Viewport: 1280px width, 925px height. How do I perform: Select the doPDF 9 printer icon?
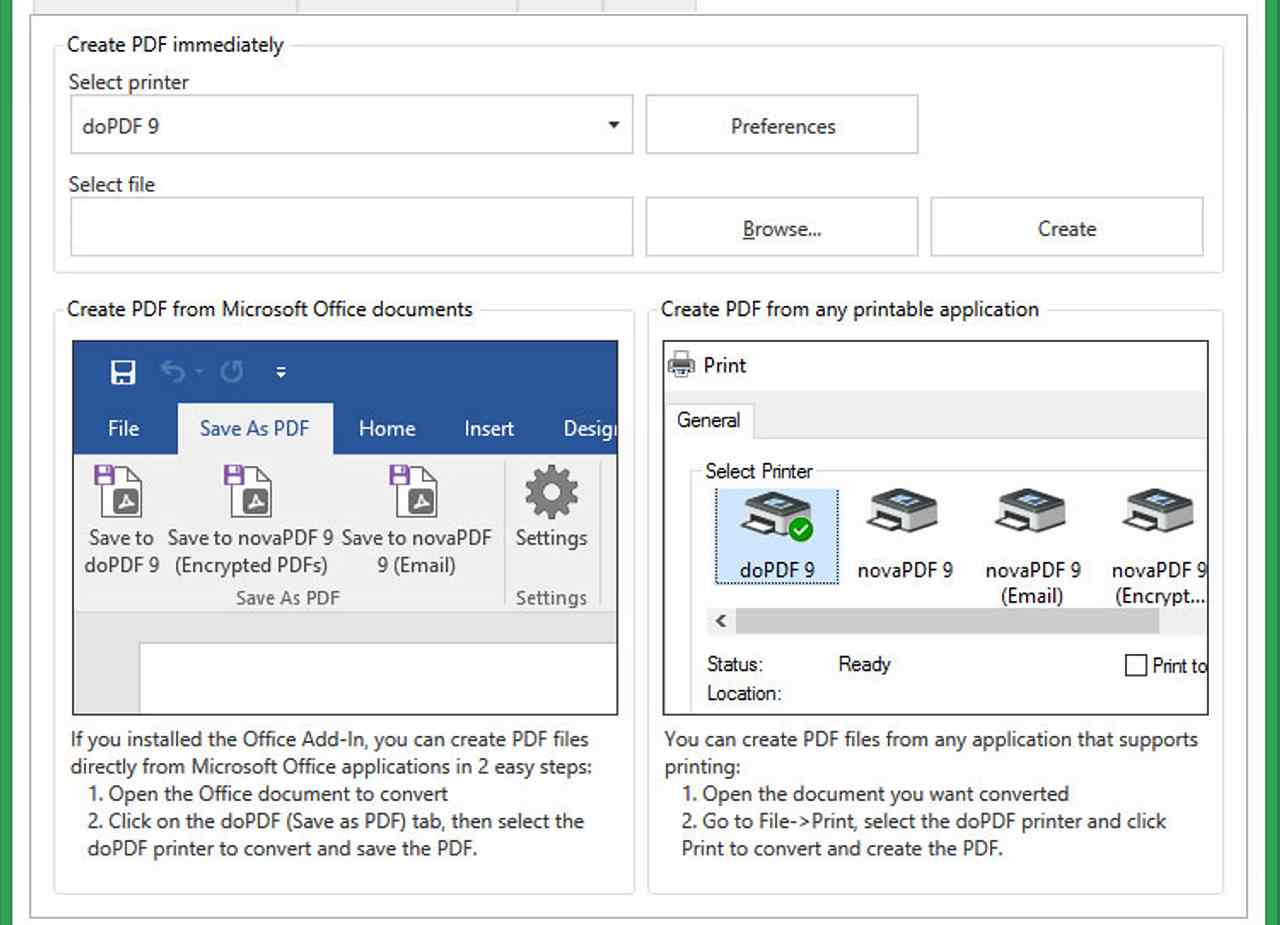click(777, 514)
